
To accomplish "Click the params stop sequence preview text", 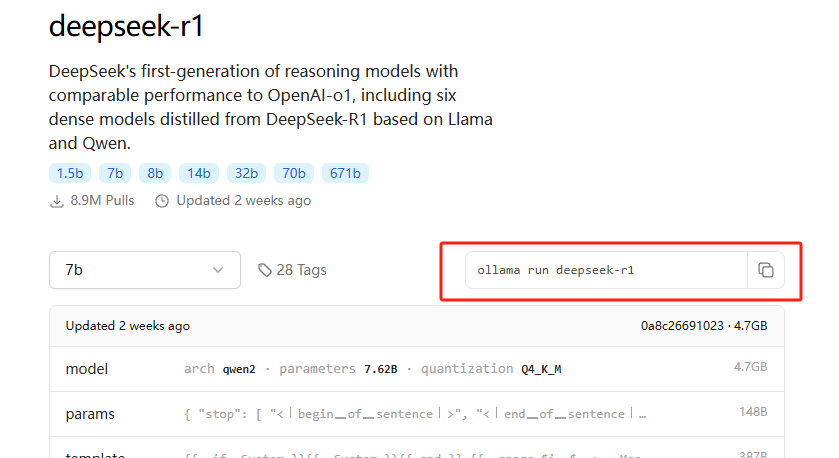I will (x=415, y=414).
